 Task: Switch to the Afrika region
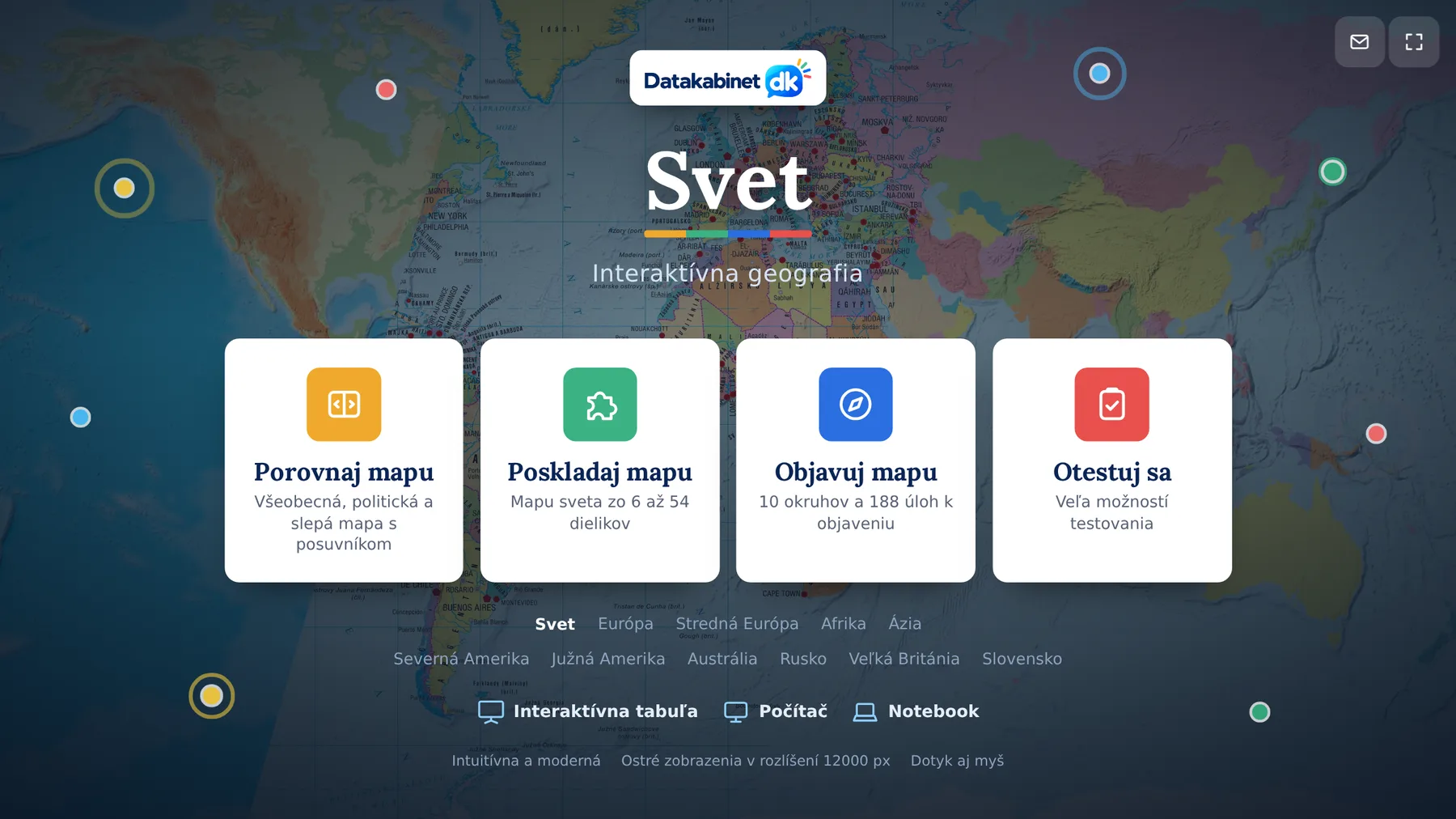tap(843, 624)
